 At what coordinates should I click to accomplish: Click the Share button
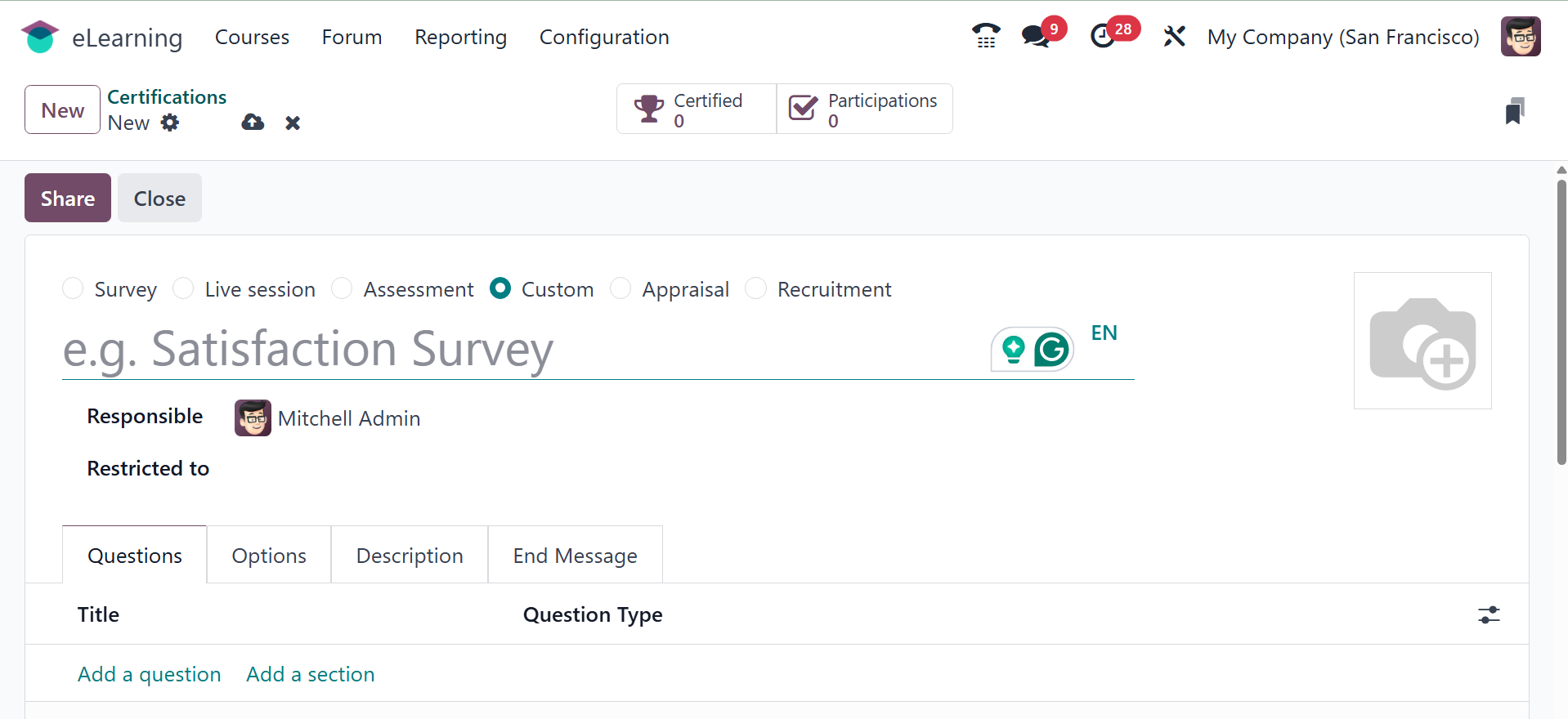pos(68,198)
